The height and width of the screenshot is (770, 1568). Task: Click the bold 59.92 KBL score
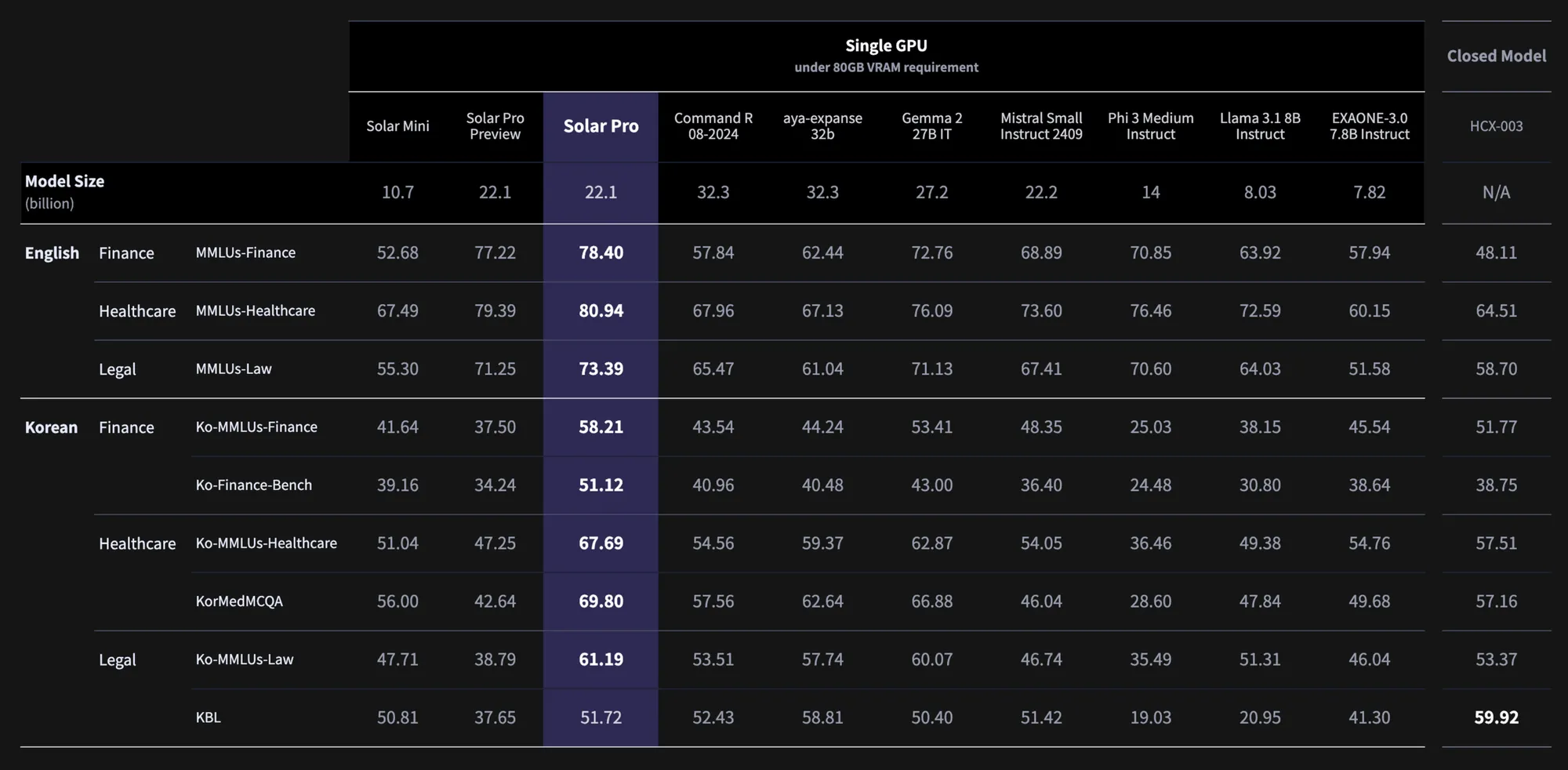click(x=1496, y=717)
